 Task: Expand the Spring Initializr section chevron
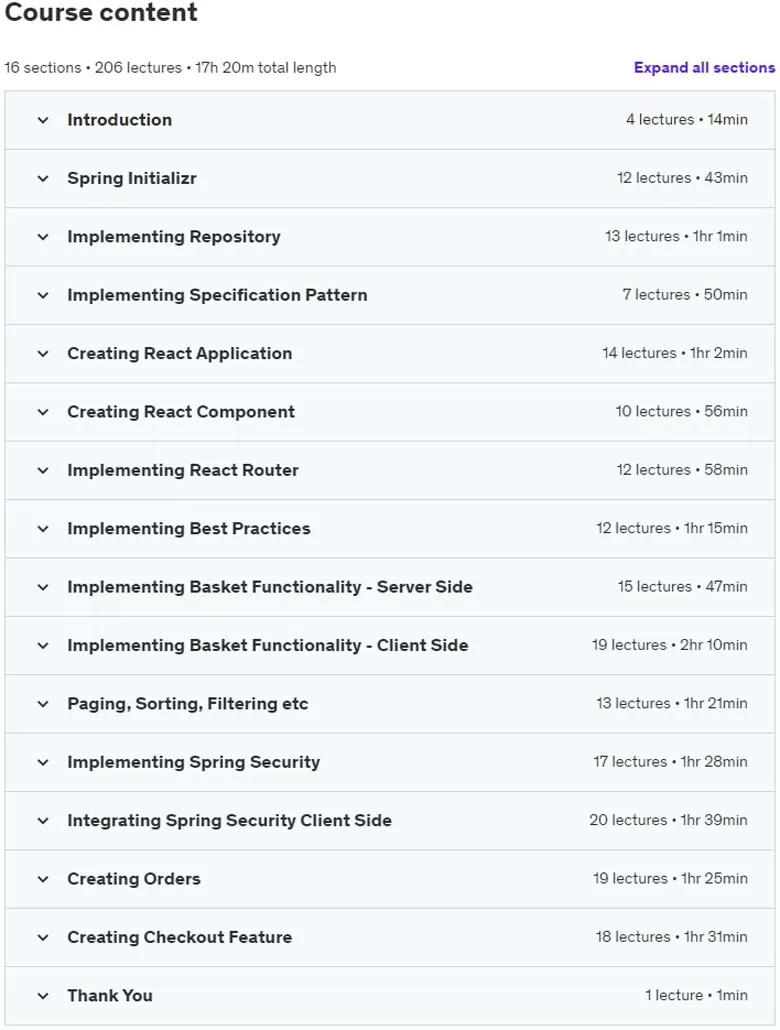[43, 179]
